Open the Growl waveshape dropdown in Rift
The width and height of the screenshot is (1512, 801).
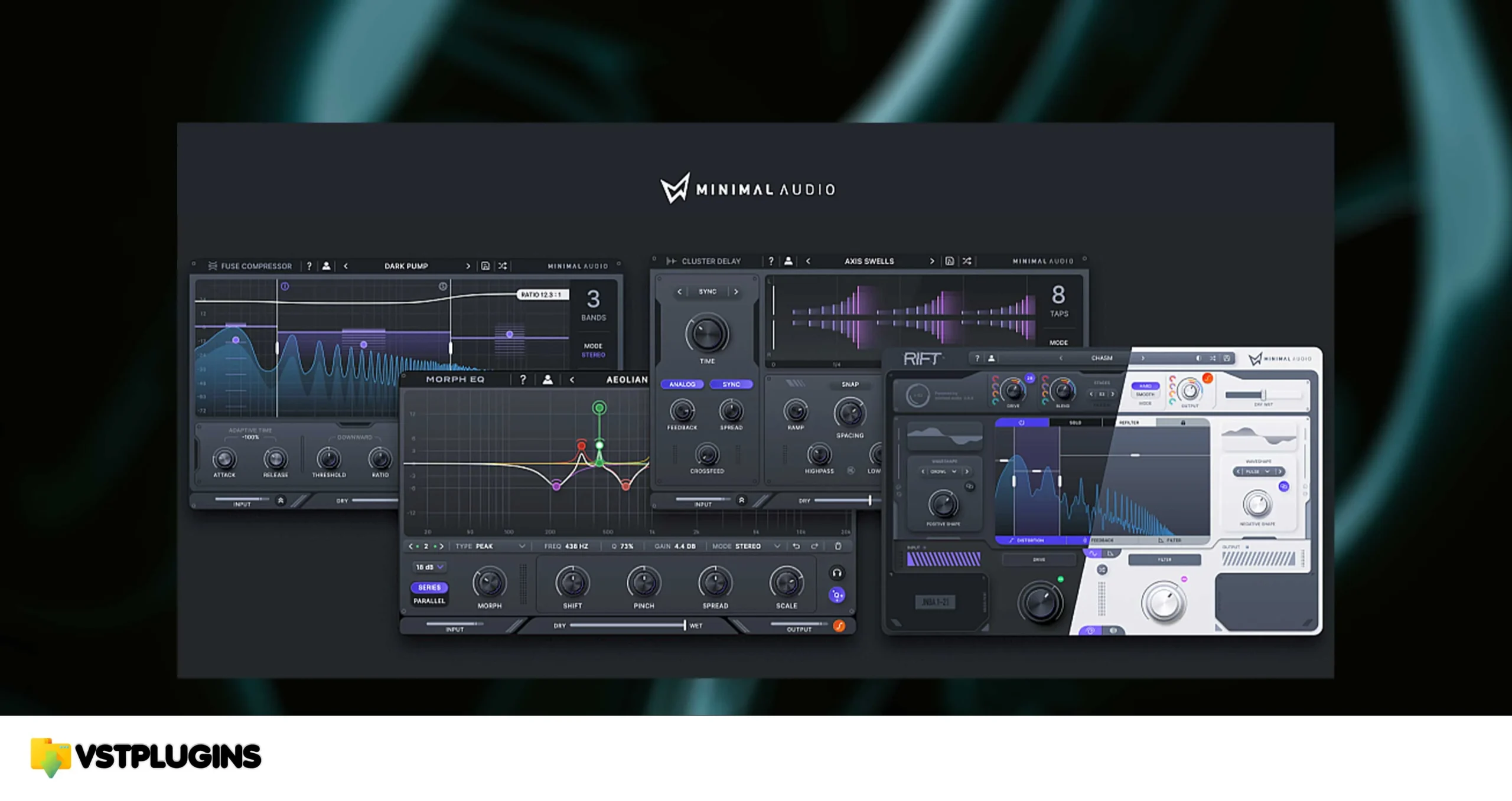944,471
